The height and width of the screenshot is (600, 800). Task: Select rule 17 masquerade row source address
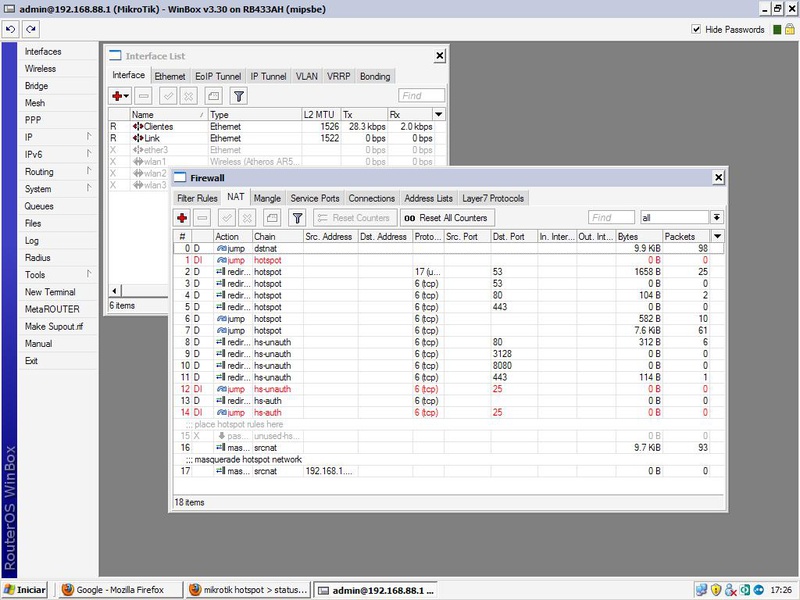click(x=330, y=471)
